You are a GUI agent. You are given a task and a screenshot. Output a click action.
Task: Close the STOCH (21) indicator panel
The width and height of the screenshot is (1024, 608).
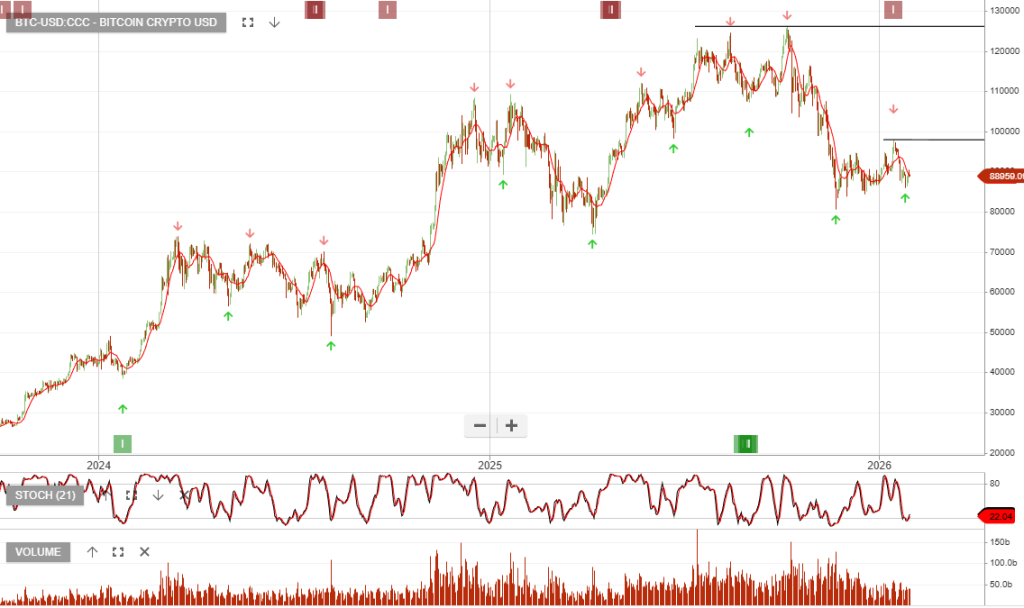184,495
